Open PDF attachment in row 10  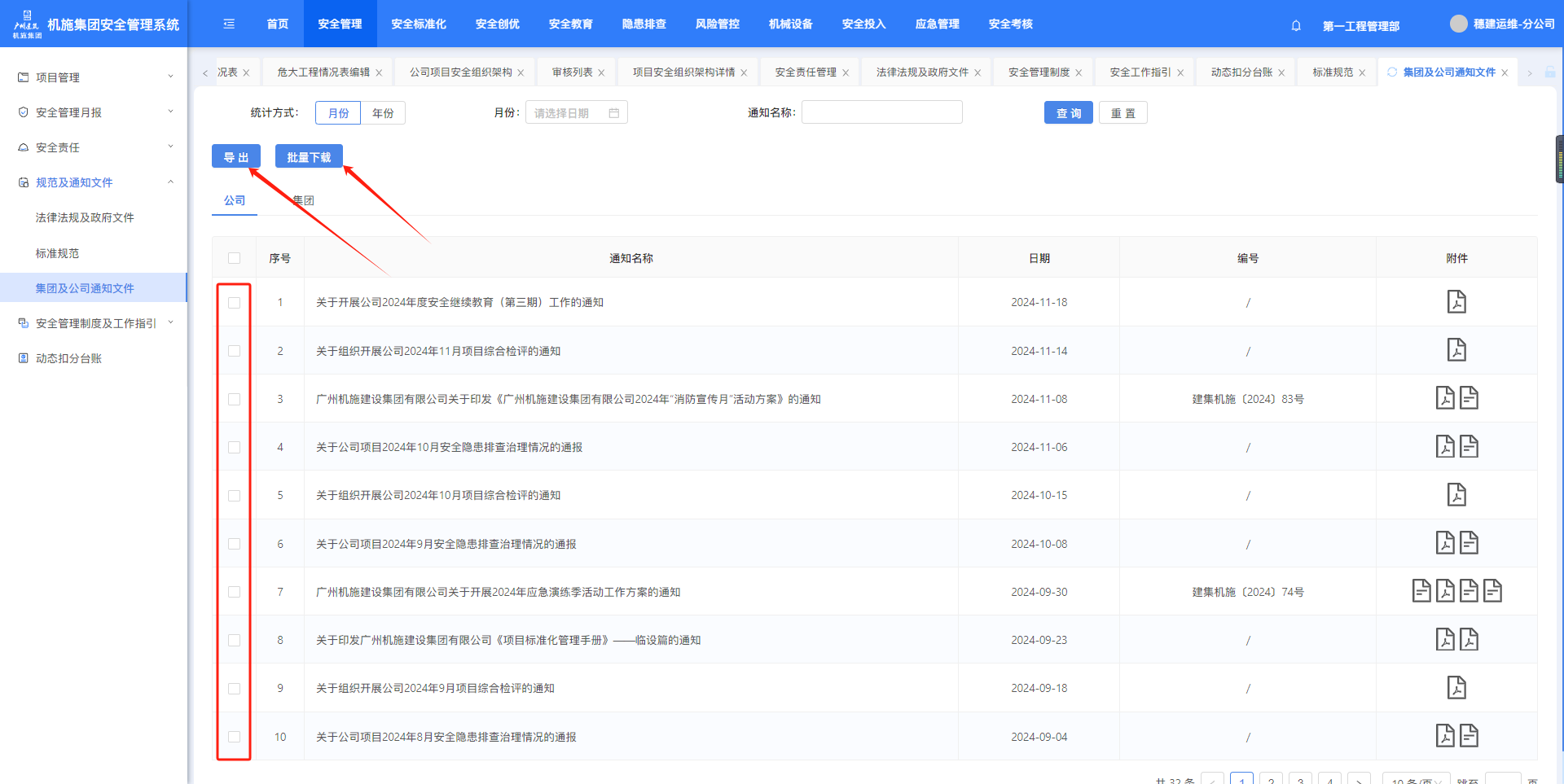(1444, 736)
